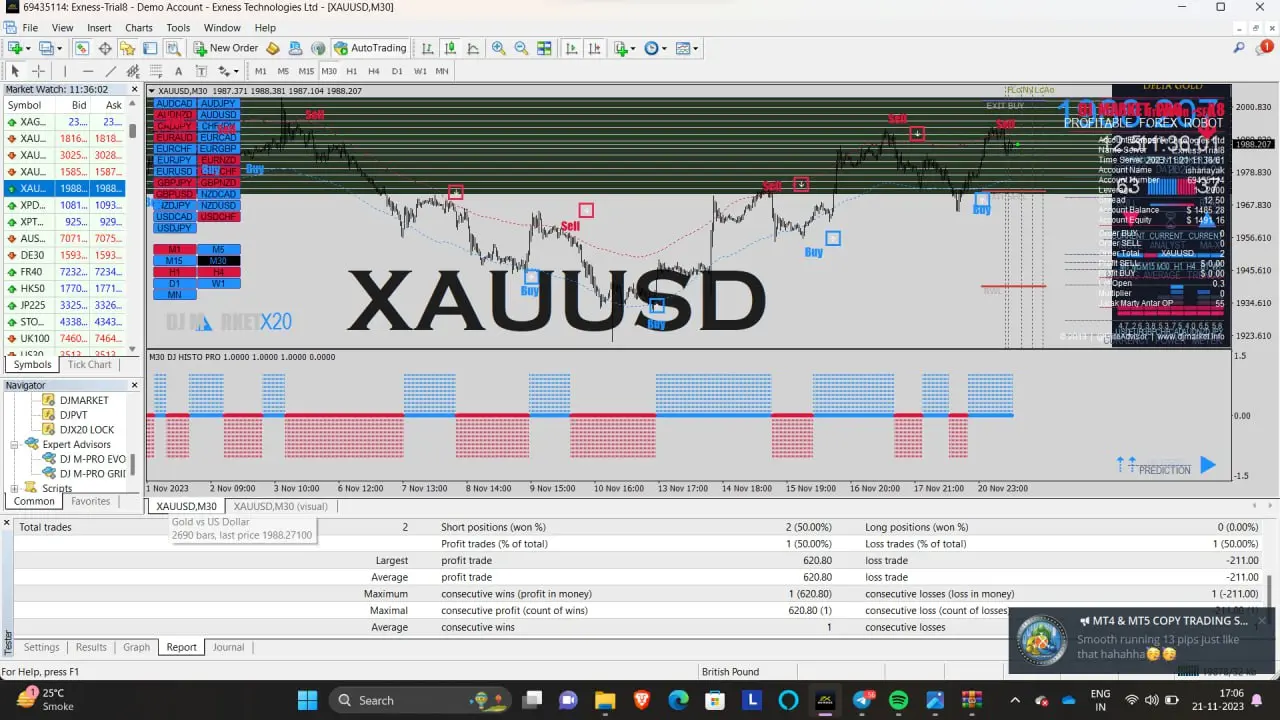Toggle the chart shift icon

tap(594, 48)
